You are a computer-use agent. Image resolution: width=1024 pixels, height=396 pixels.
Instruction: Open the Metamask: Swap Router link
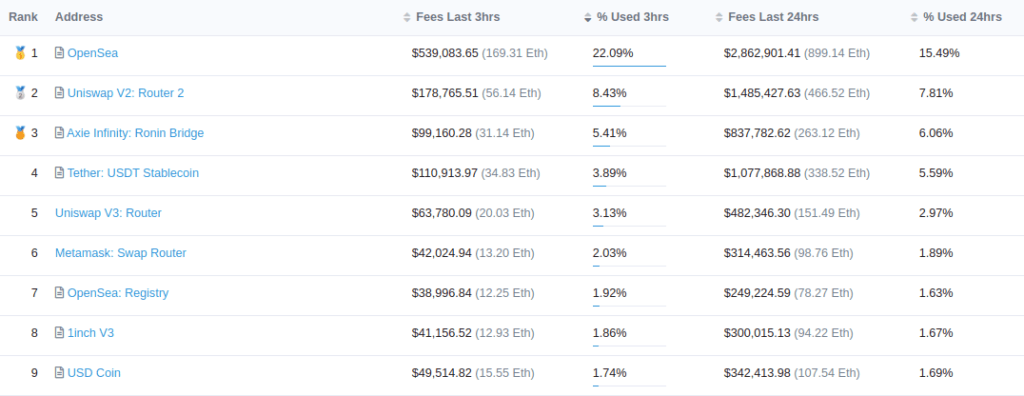pos(121,253)
